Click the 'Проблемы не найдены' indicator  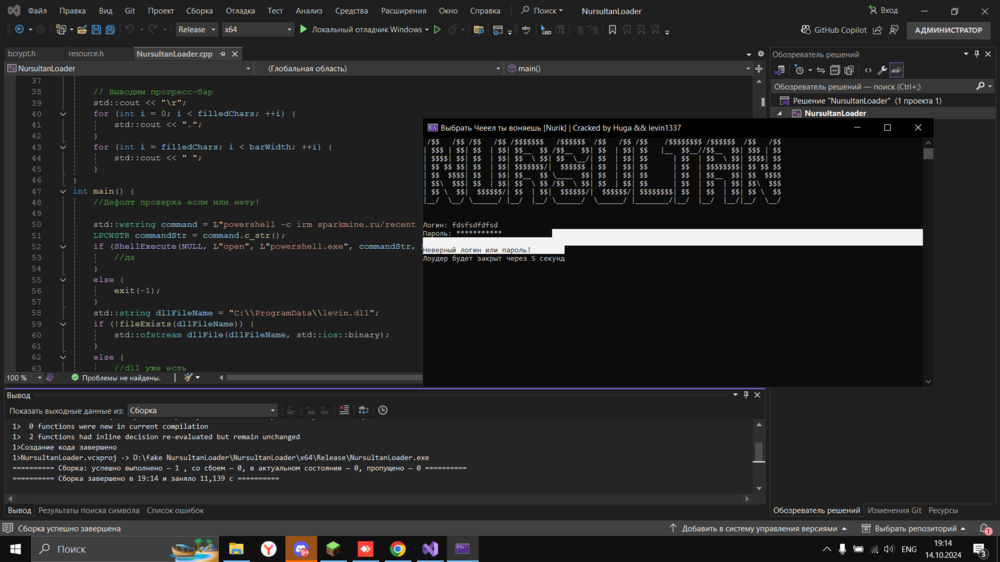click(115, 378)
